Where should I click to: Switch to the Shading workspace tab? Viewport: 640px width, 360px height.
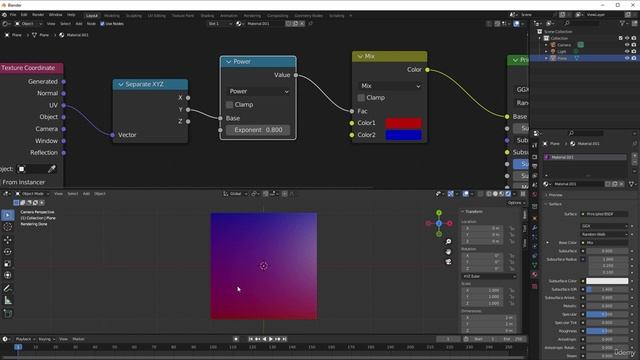pyautogui.click(x=207, y=16)
